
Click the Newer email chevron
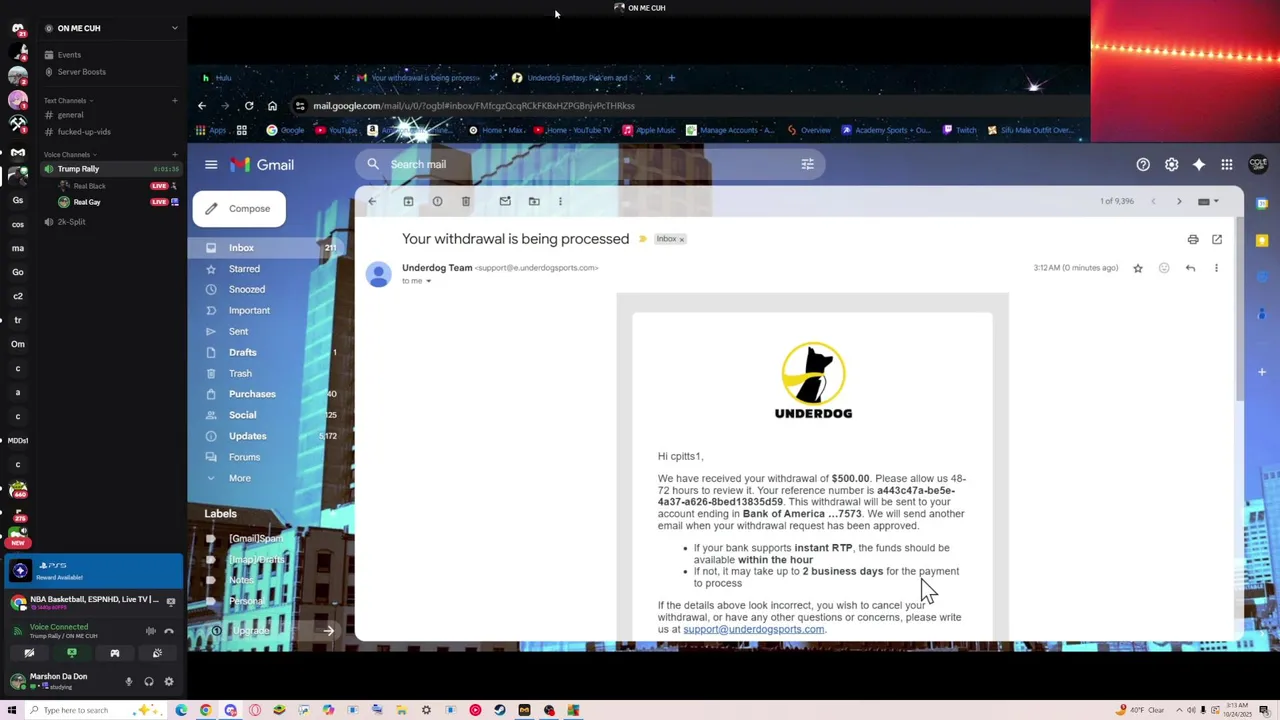[1153, 202]
